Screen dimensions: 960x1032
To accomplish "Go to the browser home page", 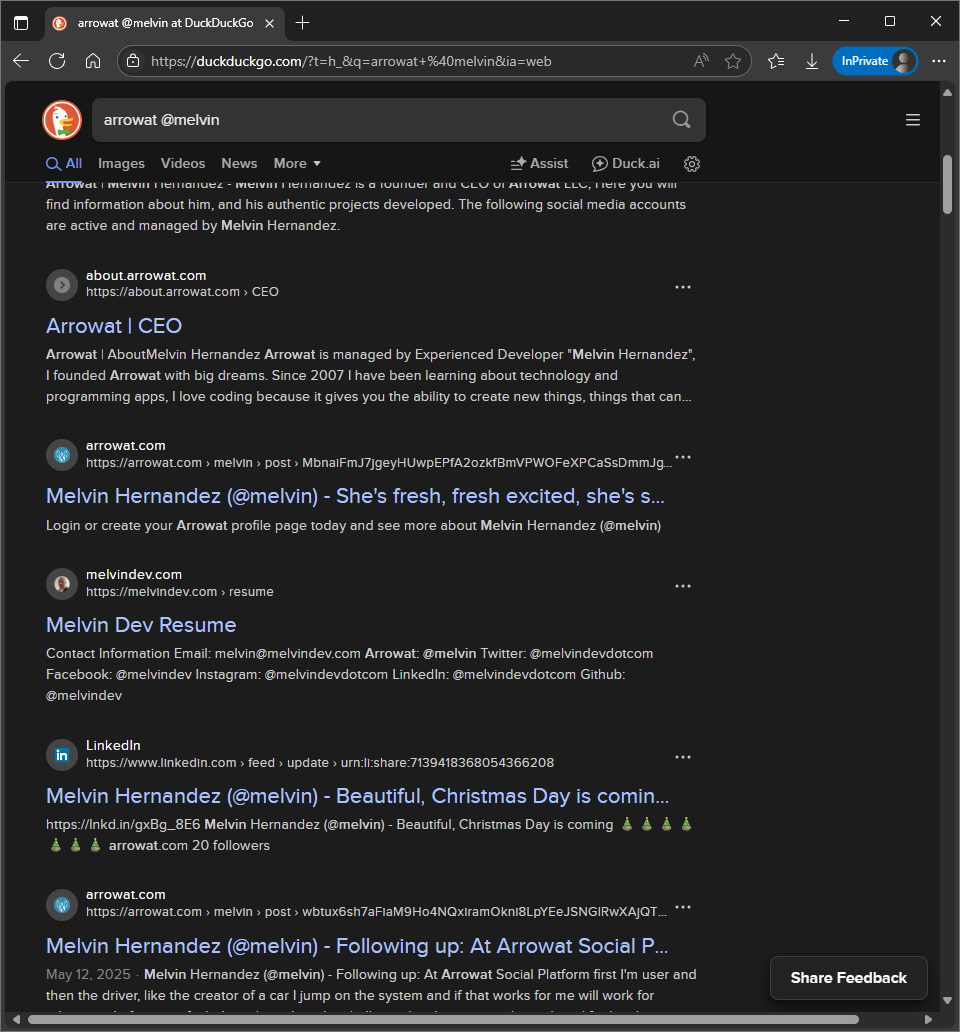I will [x=93, y=61].
